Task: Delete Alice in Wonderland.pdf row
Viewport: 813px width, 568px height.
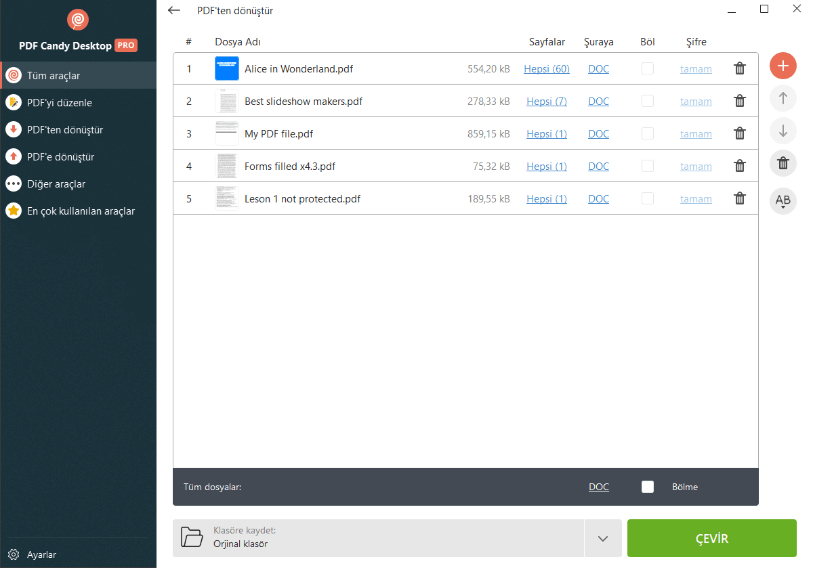Action: (x=740, y=68)
